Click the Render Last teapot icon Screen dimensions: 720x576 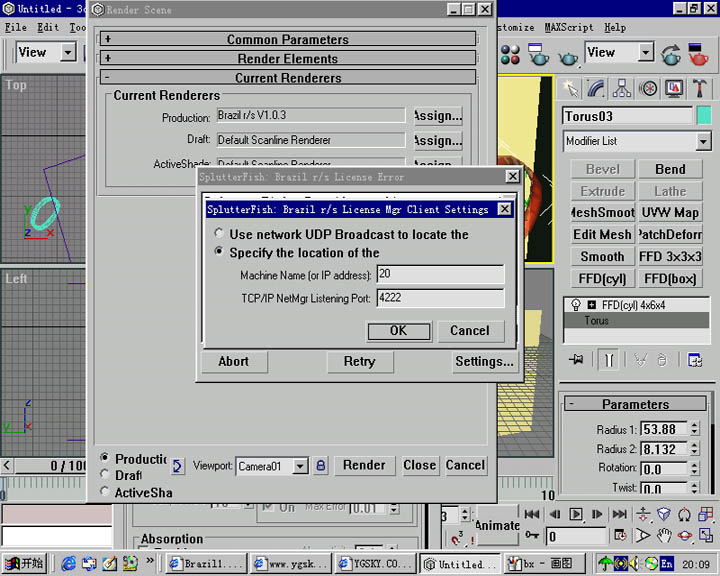pos(671,54)
